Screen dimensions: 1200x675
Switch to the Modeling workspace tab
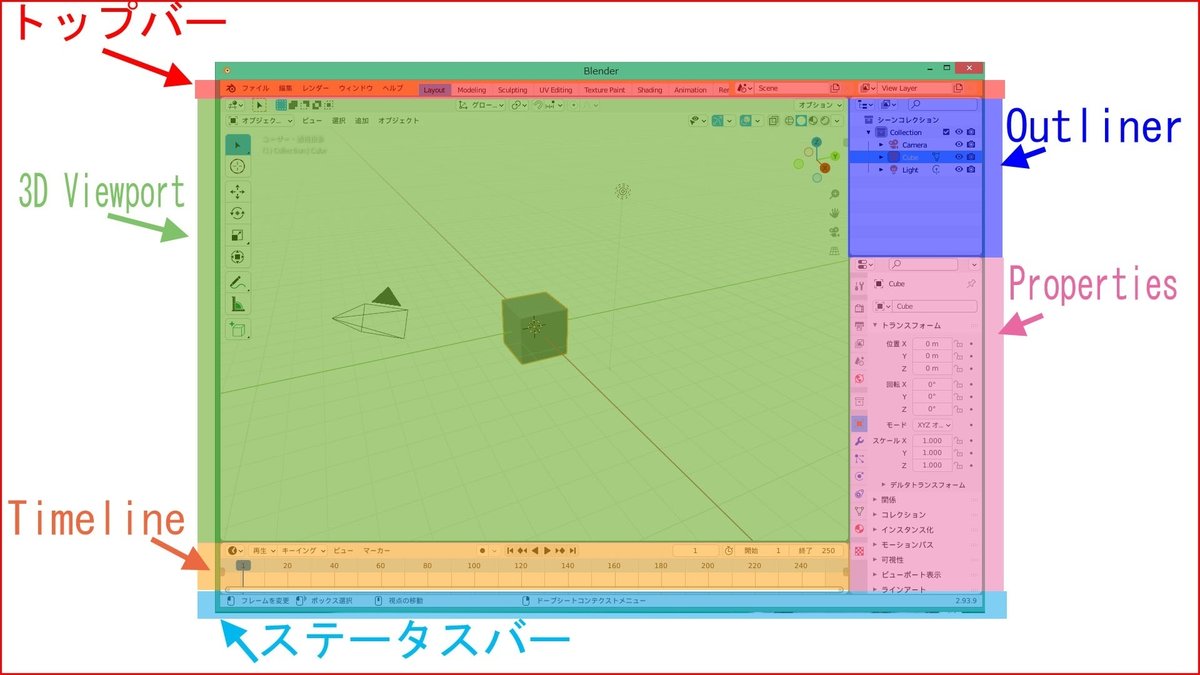[x=471, y=90]
